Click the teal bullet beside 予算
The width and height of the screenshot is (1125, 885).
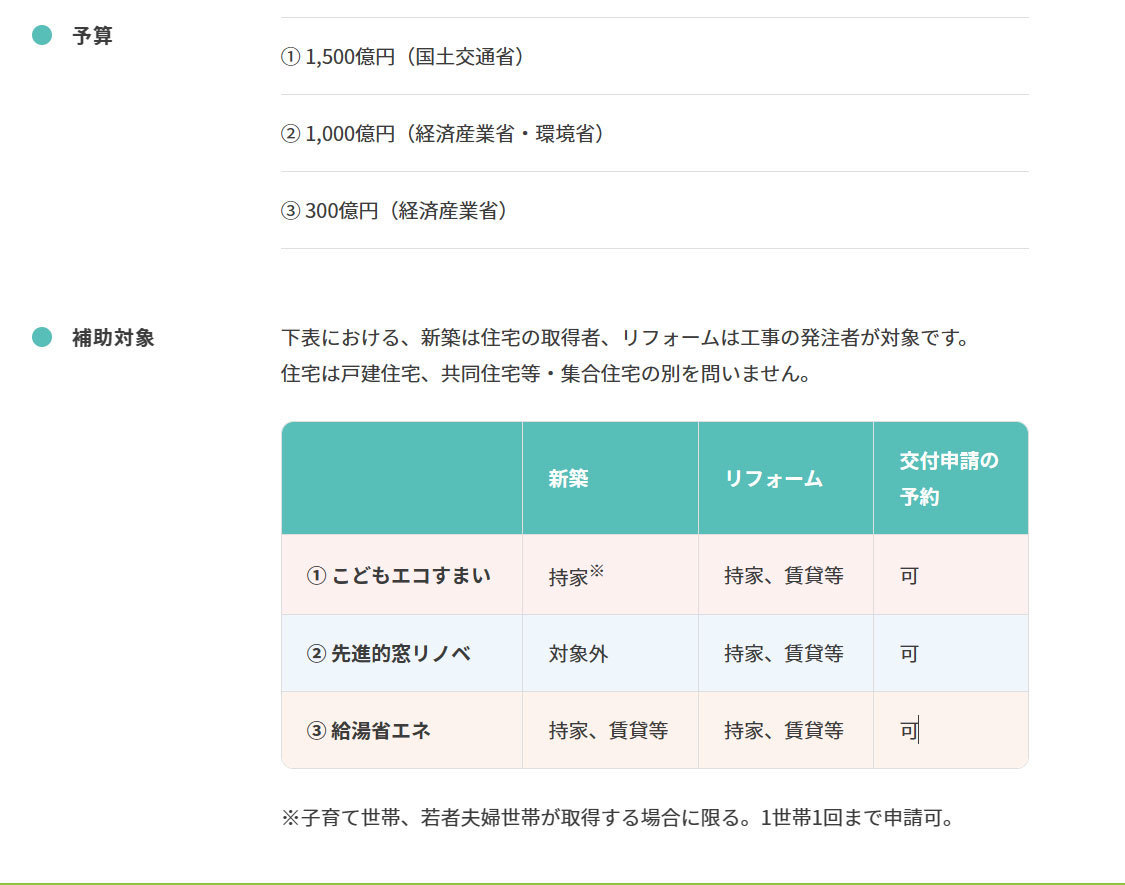[42, 34]
